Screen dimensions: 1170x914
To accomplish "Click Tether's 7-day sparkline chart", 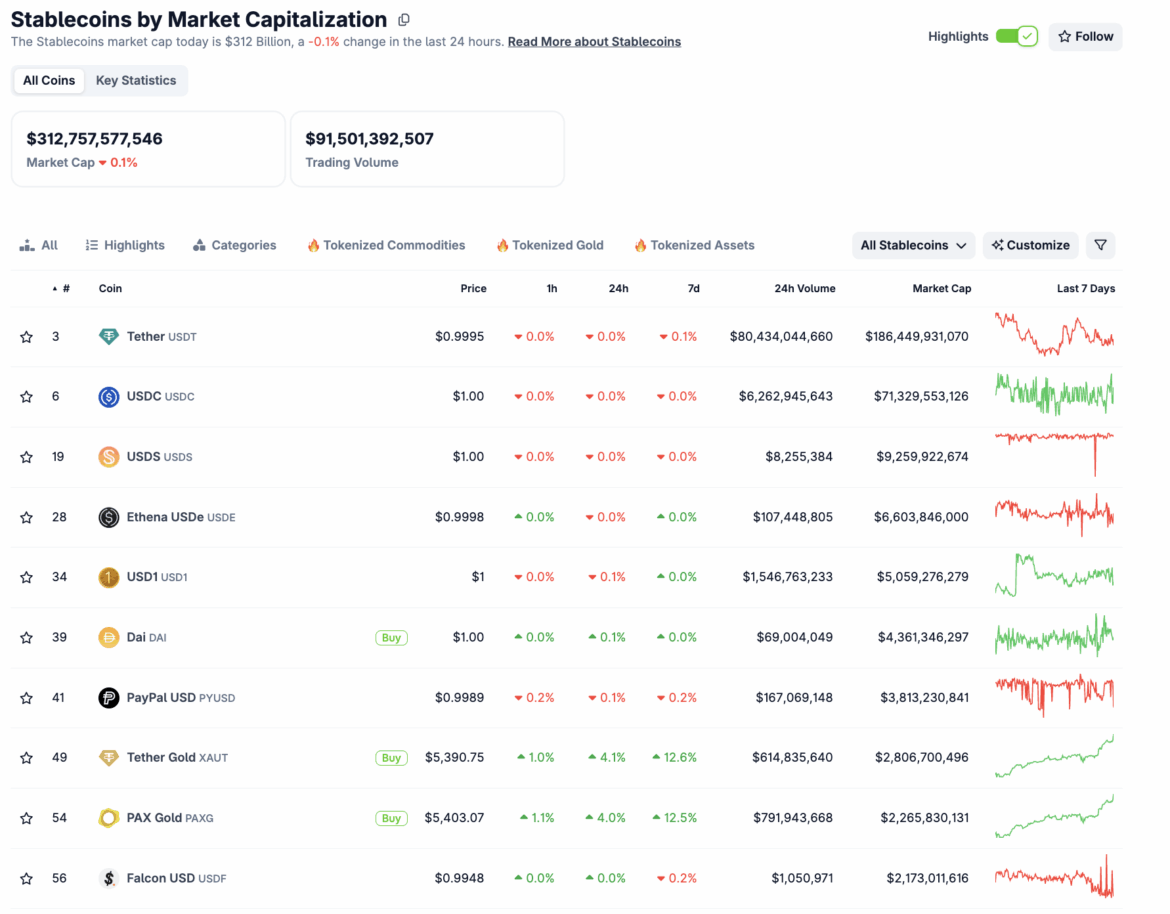I will 1053,336.
